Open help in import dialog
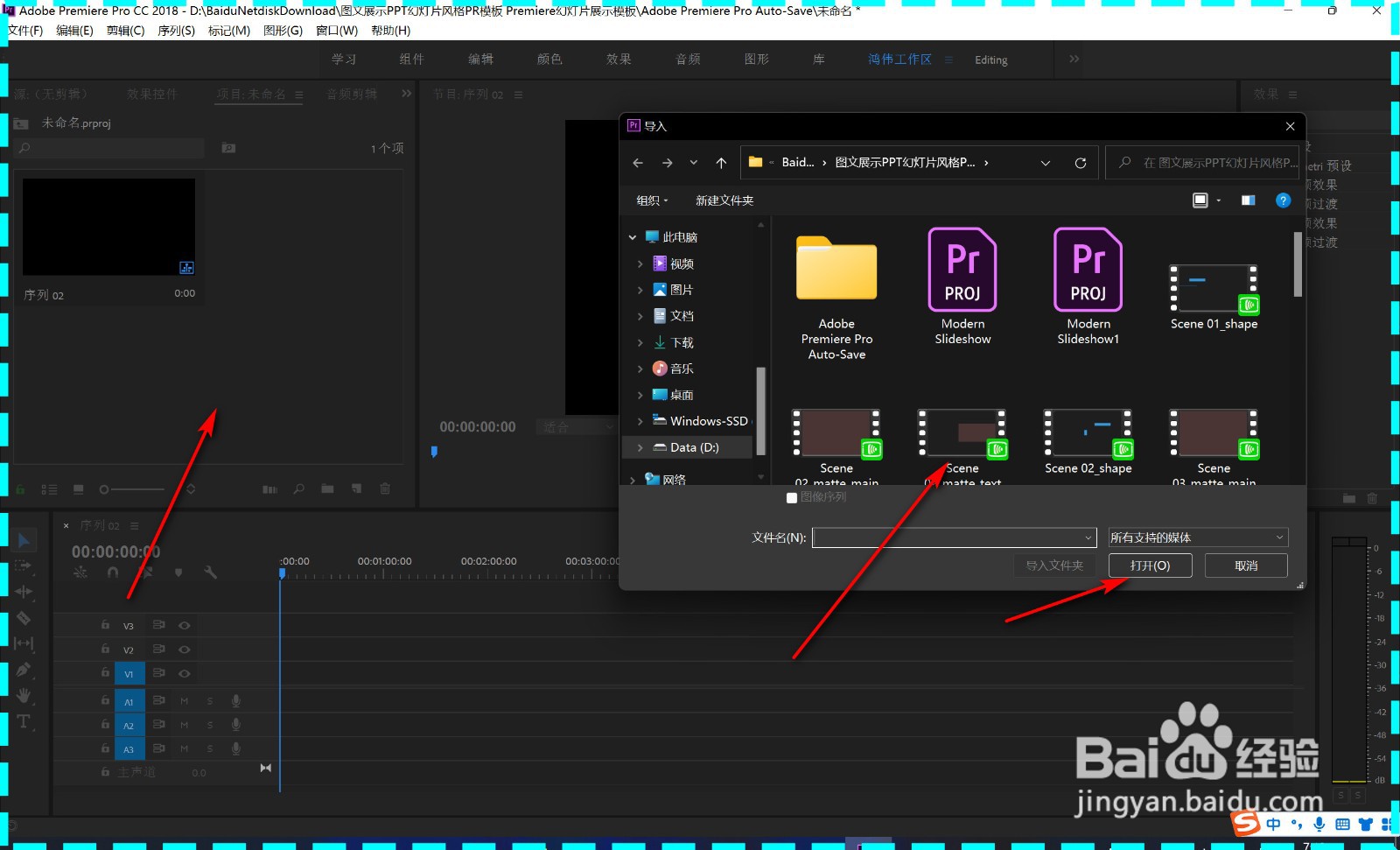 (1283, 200)
